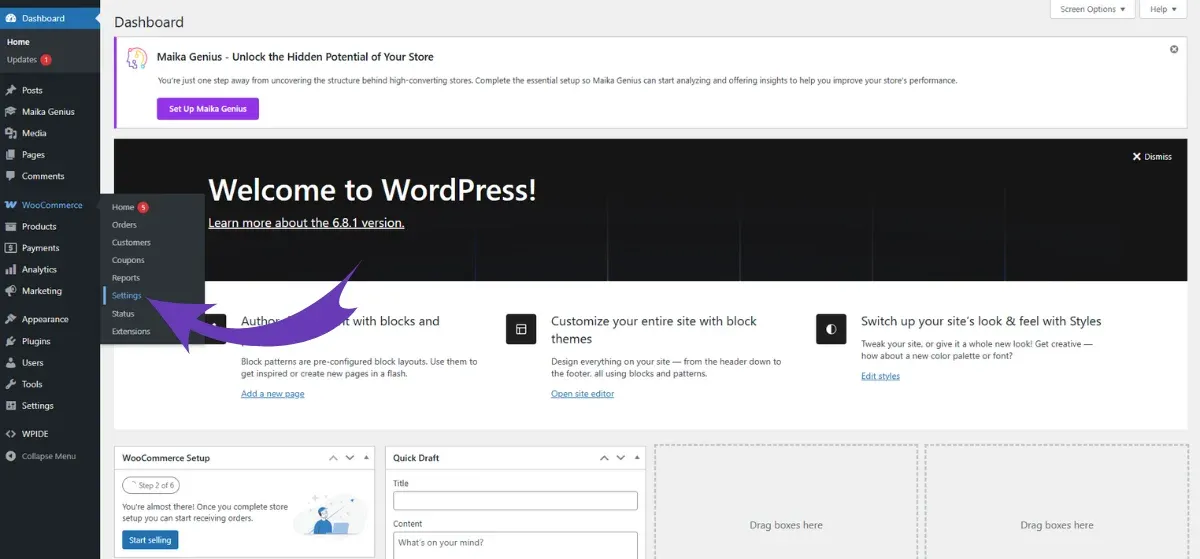The image size is (1200, 559).
Task: Click the Pages icon in sidebar
Action: 11,155
